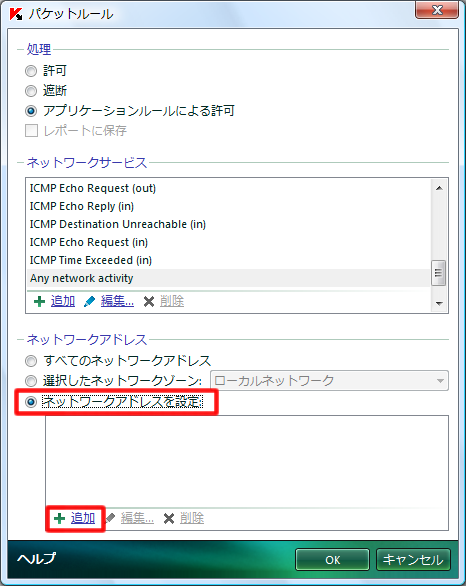This screenshot has height=586, width=466.
Task: Click services list scroll down arrow
Action: [439, 303]
